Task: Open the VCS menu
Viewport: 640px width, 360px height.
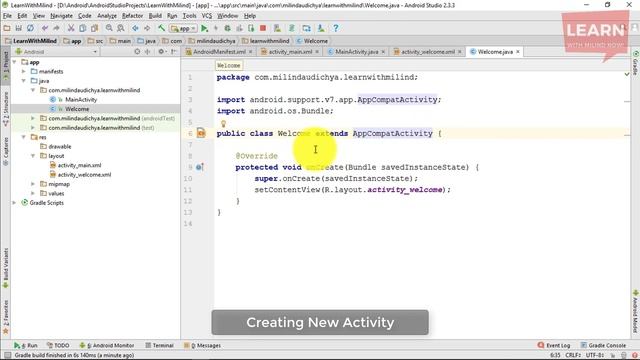Action: (207, 16)
